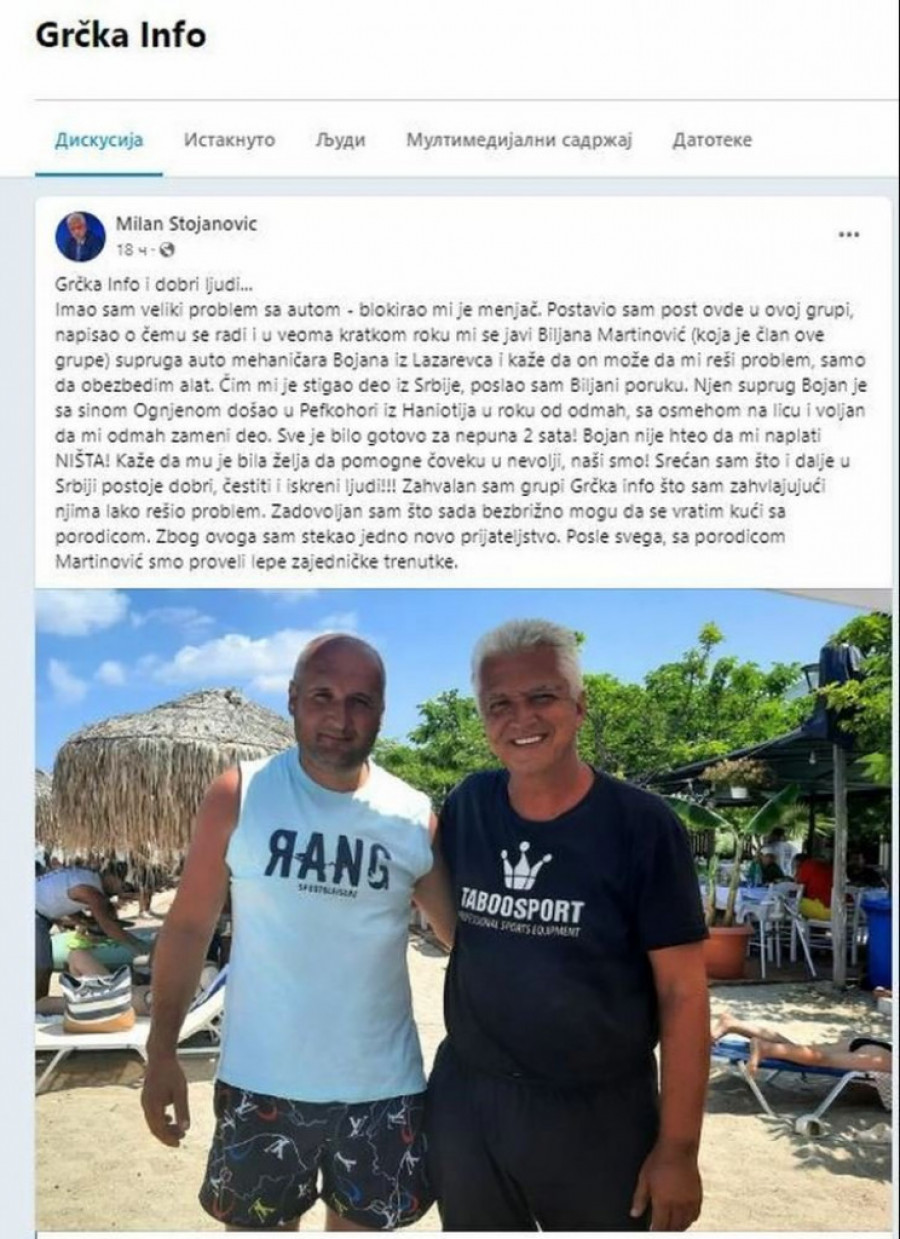900x1239 pixels.
Task: Open the post options three-dot menu
Action: [849, 235]
